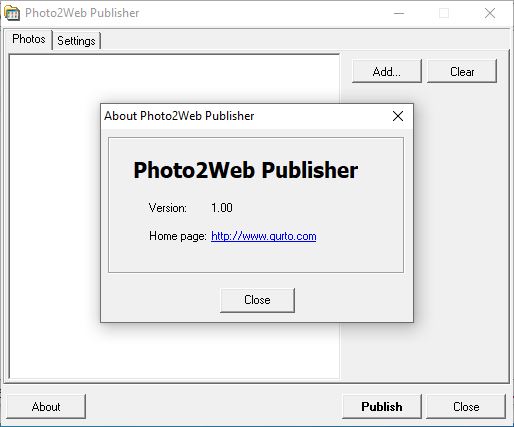The image size is (514, 427).
Task: Switch to the Settings tab
Action: pyautogui.click(x=76, y=41)
